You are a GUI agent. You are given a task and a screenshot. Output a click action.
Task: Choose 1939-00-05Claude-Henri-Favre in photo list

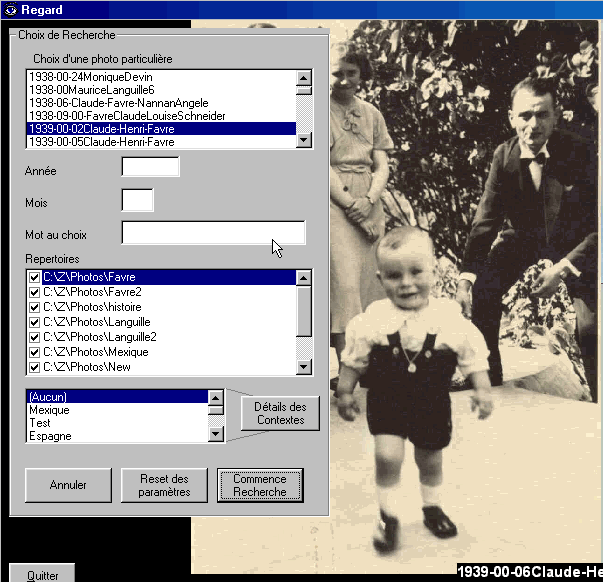click(x=101, y=142)
